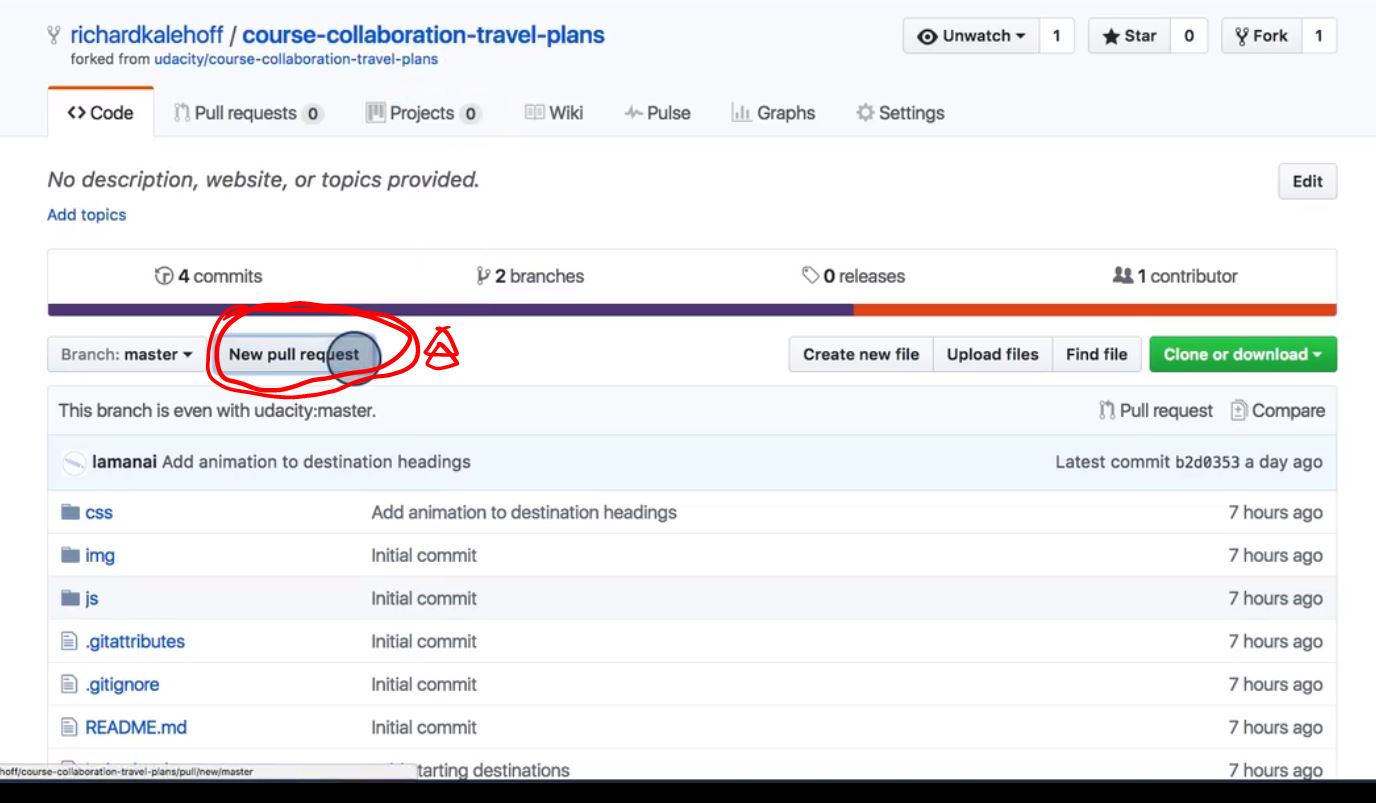This screenshot has height=803, width=1376.
Task: Click the purple language bar segment
Action: (450, 310)
